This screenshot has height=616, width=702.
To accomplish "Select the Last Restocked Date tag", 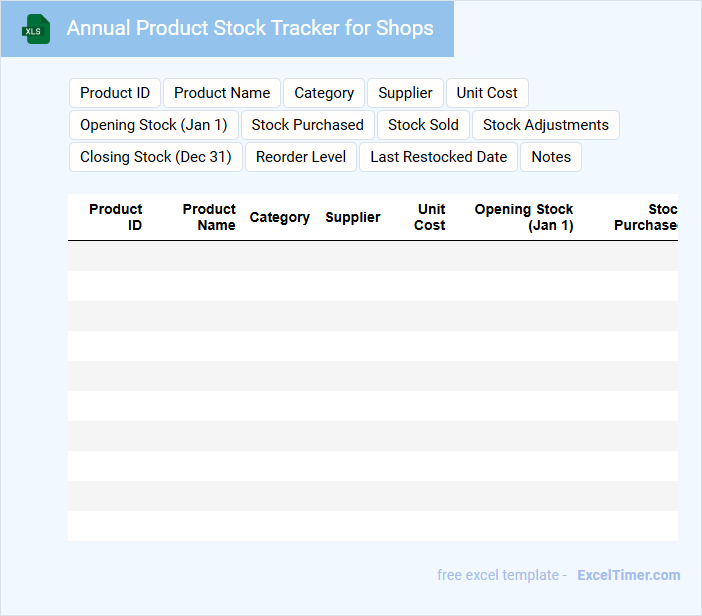I will pos(439,157).
